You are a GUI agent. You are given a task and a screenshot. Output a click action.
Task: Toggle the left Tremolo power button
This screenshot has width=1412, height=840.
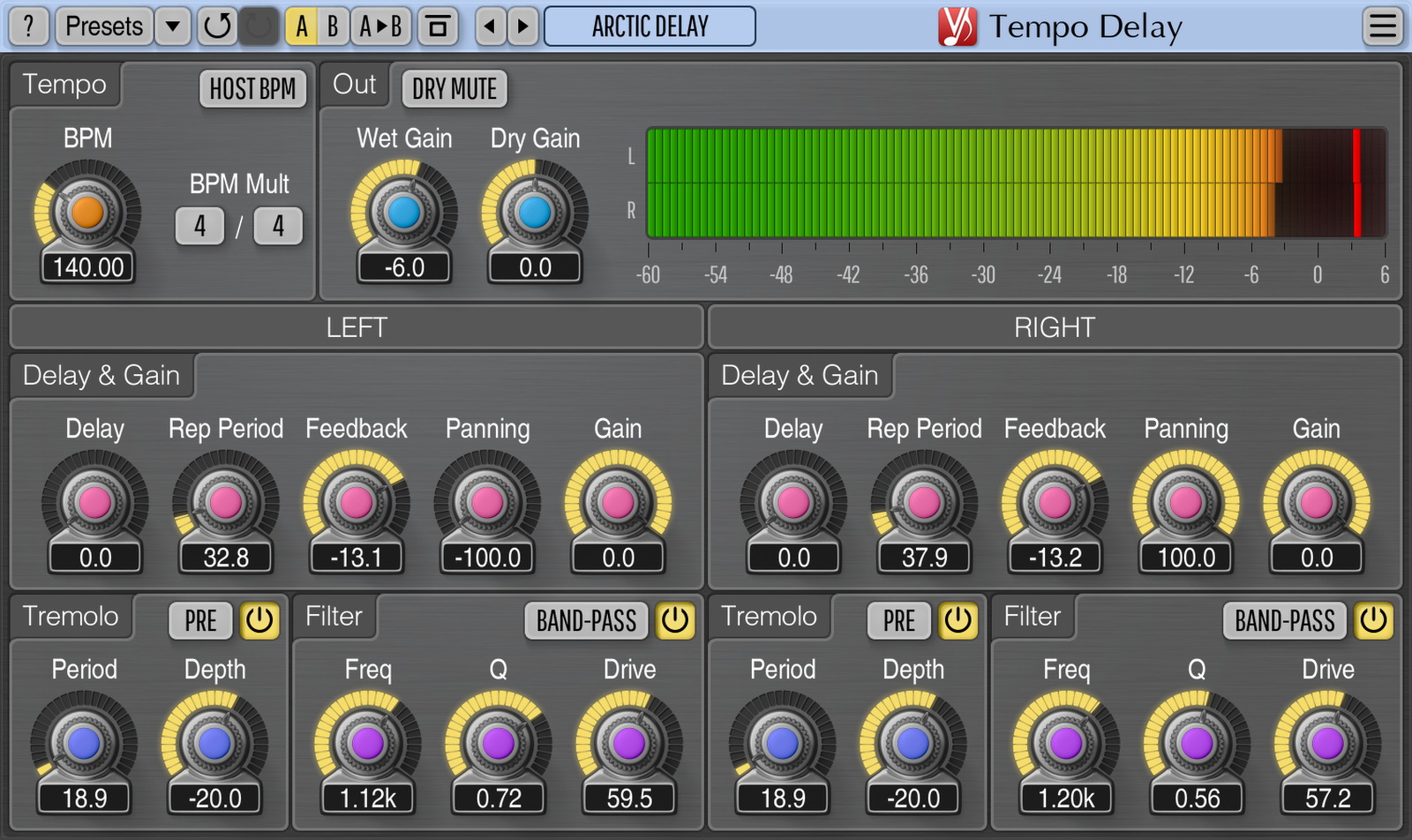pos(259,620)
